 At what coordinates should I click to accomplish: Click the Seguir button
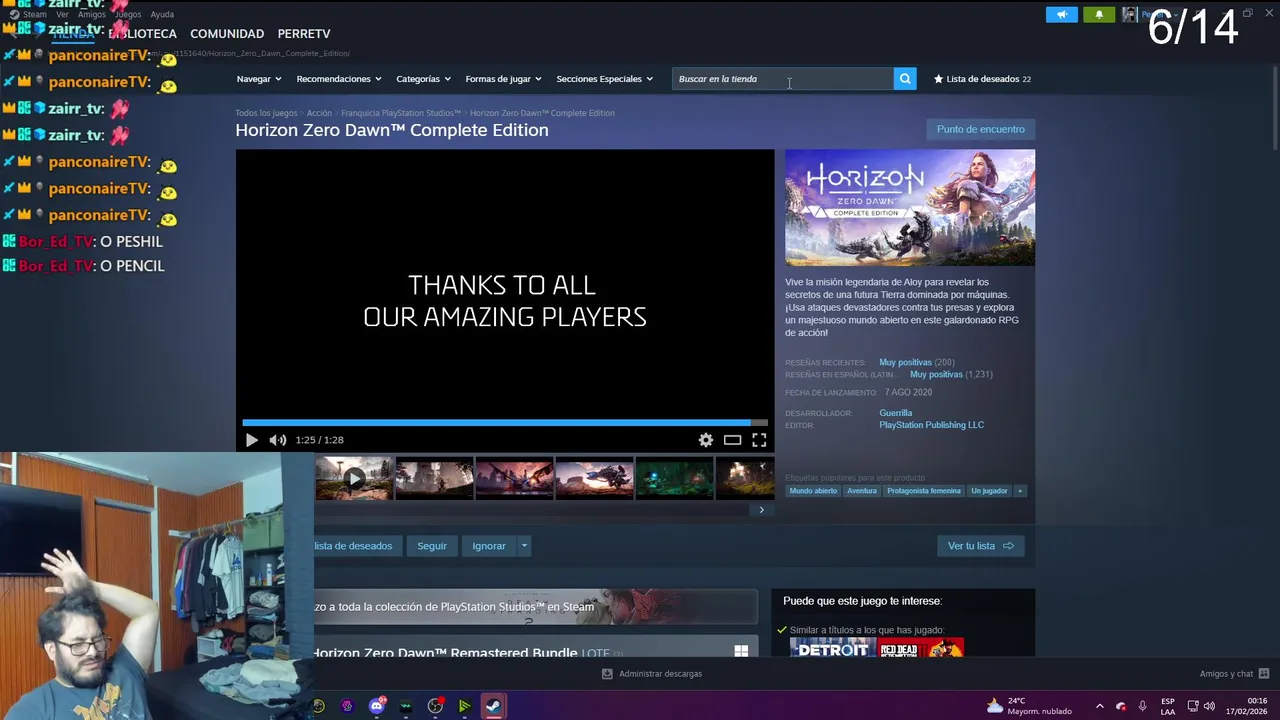(x=432, y=546)
